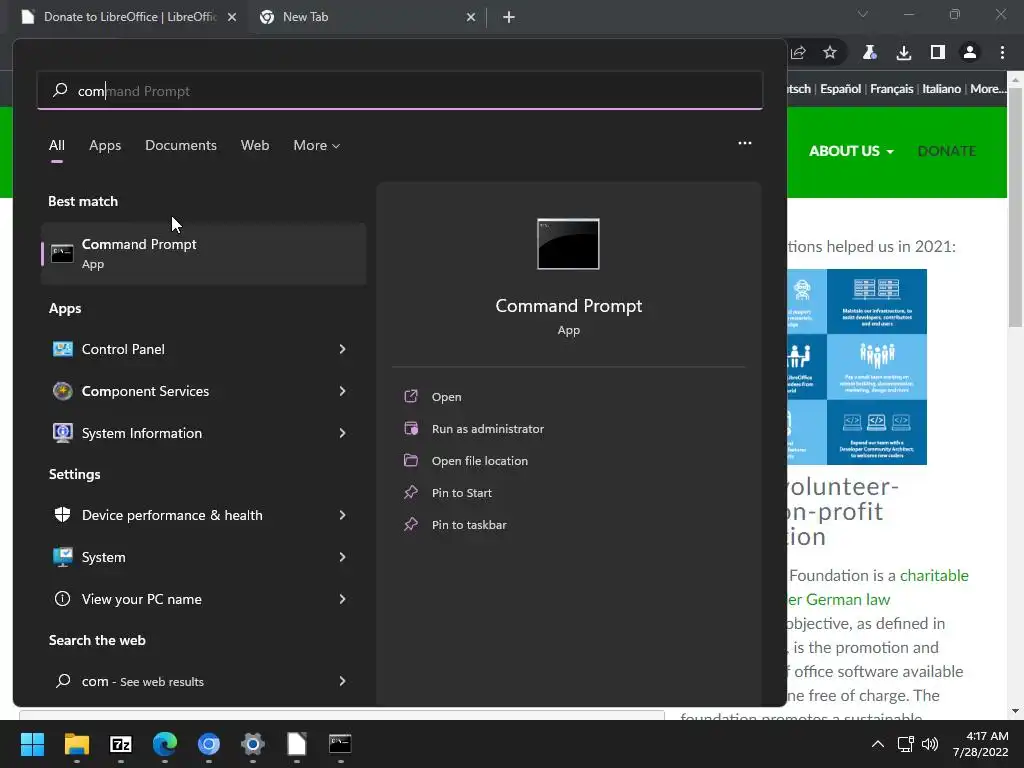The width and height of the screenshot is (1024, 768).
Task: Click the Windows Start button
Action: [32, 744]
